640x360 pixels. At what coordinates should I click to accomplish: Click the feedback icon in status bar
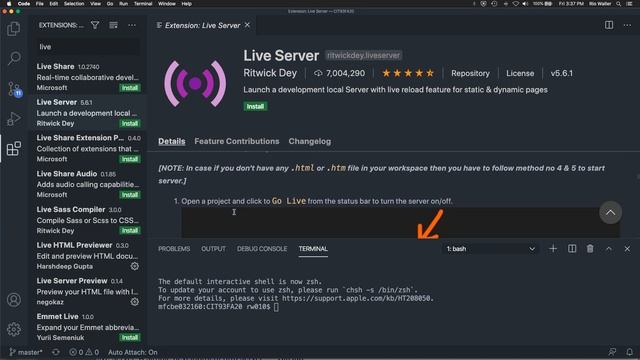pyautogui.click(x=612, y=352)
